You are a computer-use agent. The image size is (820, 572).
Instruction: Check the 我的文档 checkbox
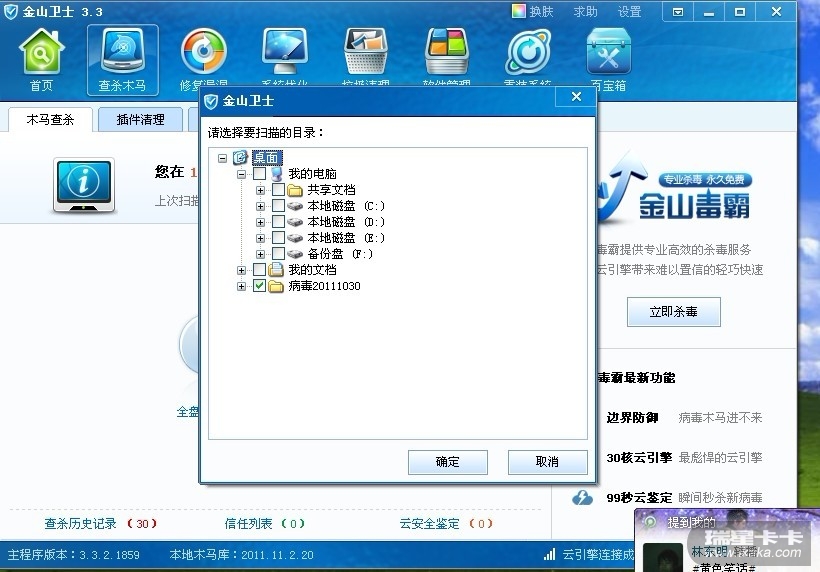pyautogui.click(x=259, y=270)
